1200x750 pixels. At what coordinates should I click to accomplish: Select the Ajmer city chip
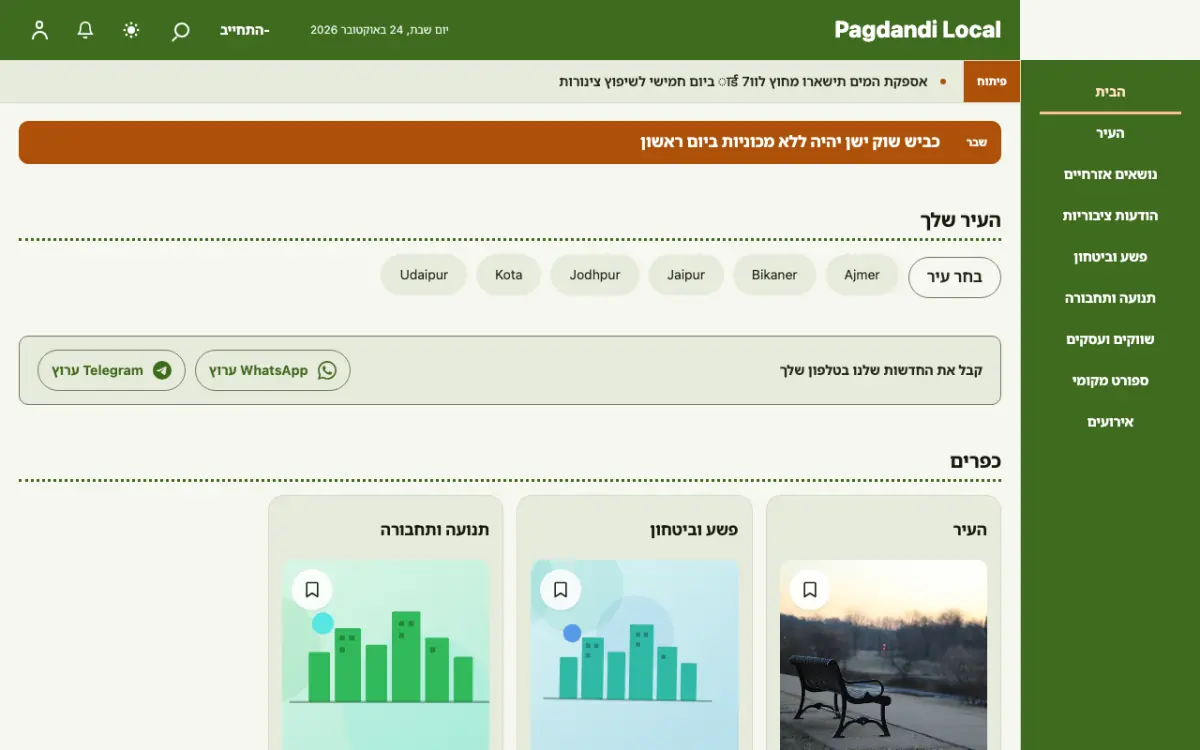pos(862,275)
